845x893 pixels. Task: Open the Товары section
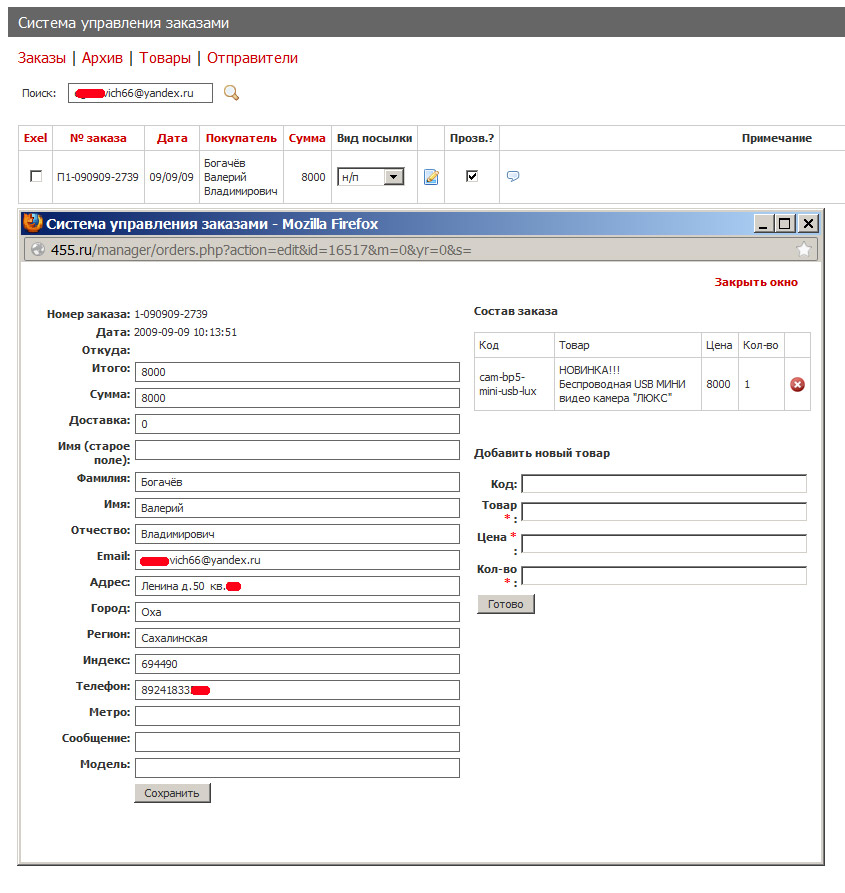tap(165, 58)
